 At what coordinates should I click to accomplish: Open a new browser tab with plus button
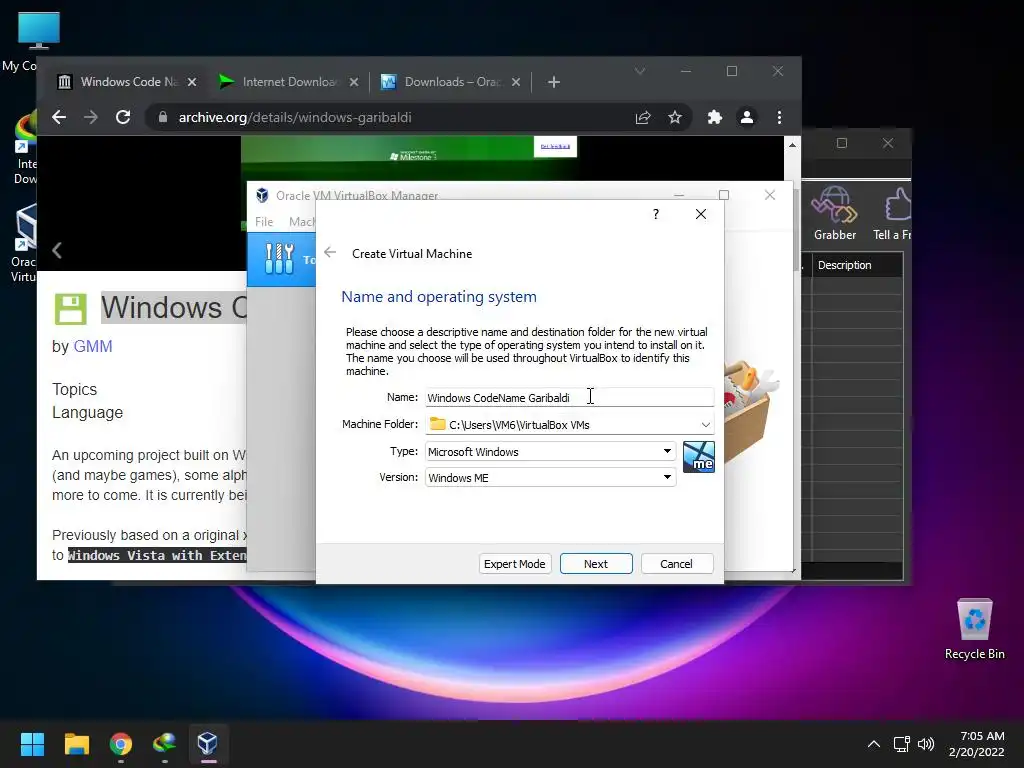click(x=554, y=82)
